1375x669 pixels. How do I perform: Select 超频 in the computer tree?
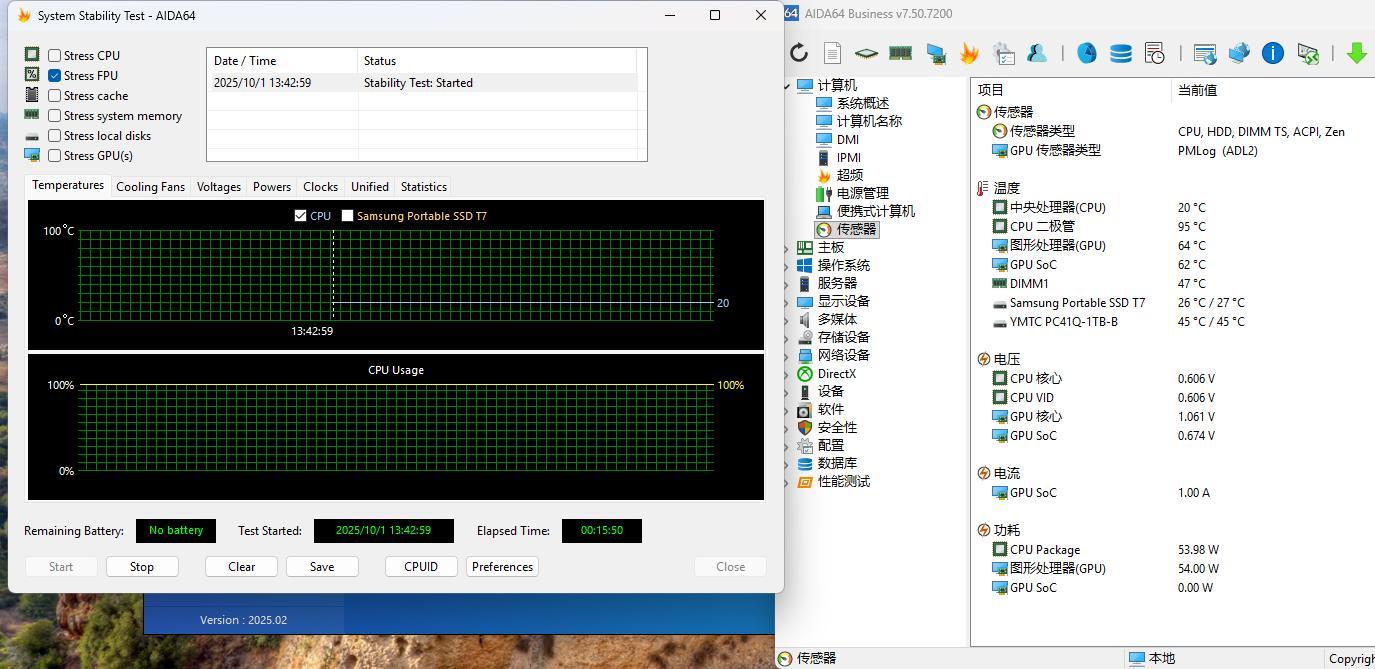tap(849, 175)
